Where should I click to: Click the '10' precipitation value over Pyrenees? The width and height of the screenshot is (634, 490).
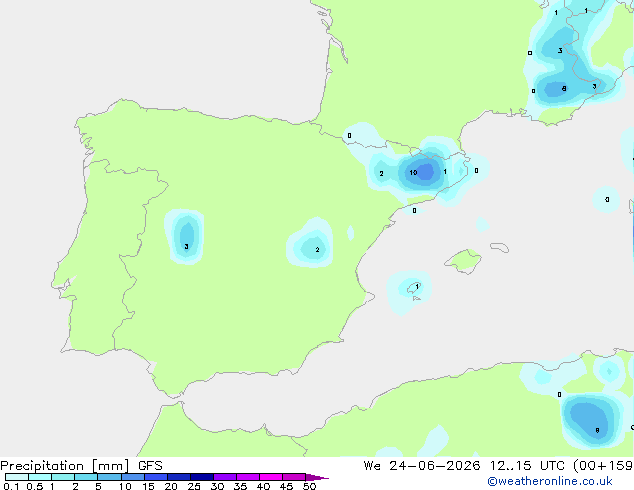coord(413,173)
